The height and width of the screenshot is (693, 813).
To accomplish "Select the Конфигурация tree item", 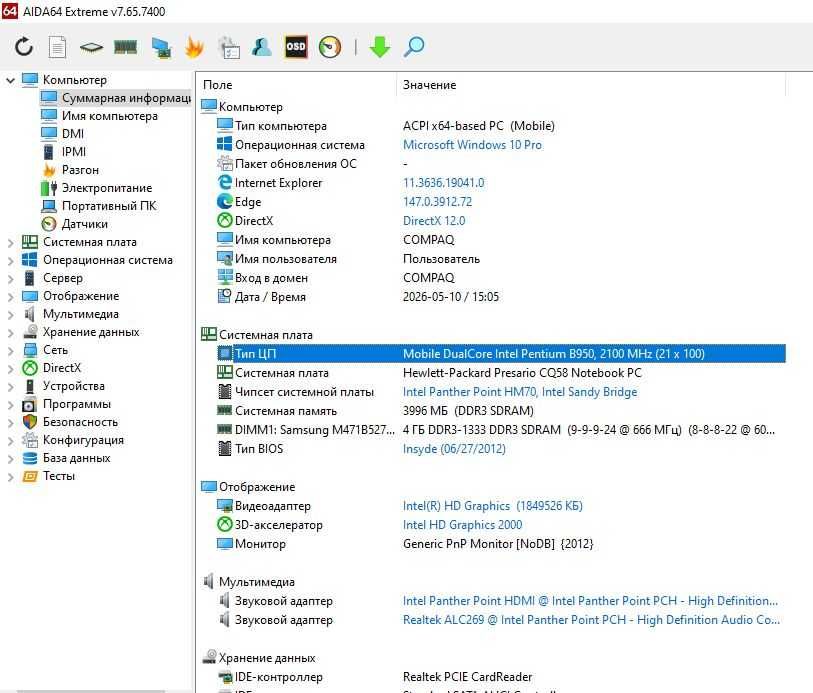I will (x=83, y=440).
